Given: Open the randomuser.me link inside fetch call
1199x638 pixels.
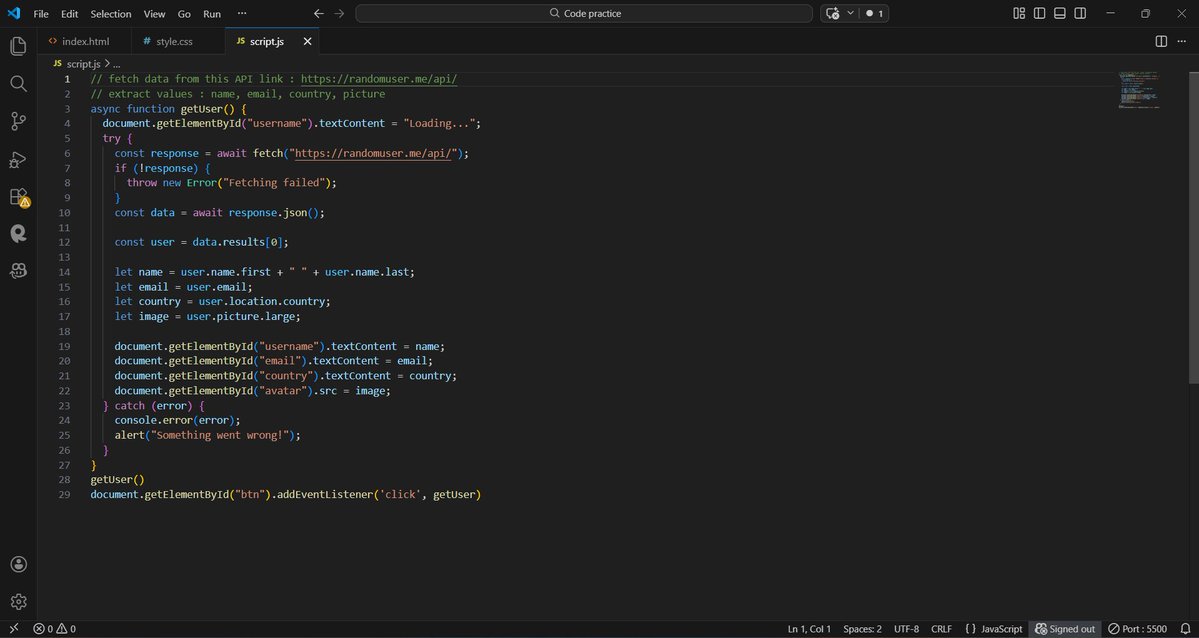Looking at the screenshot, I should 375,153.
